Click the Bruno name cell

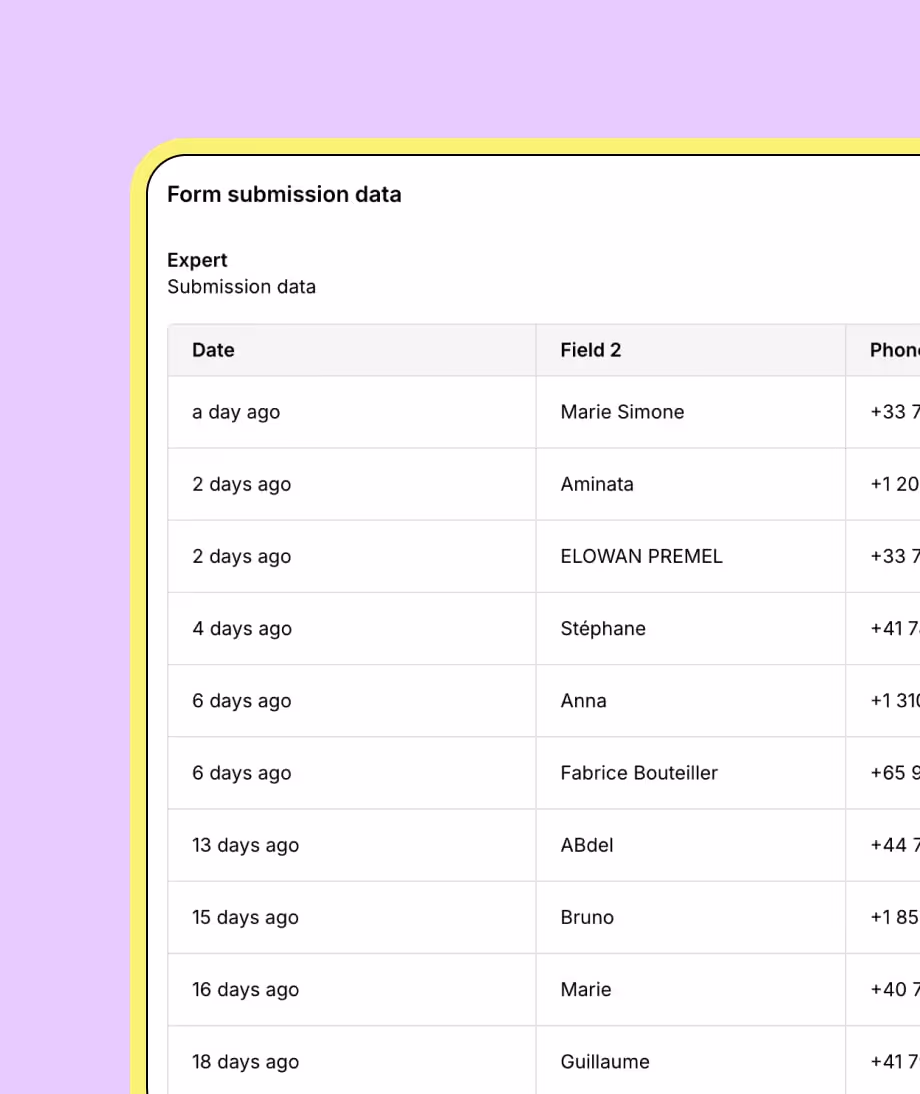point(691,917)
